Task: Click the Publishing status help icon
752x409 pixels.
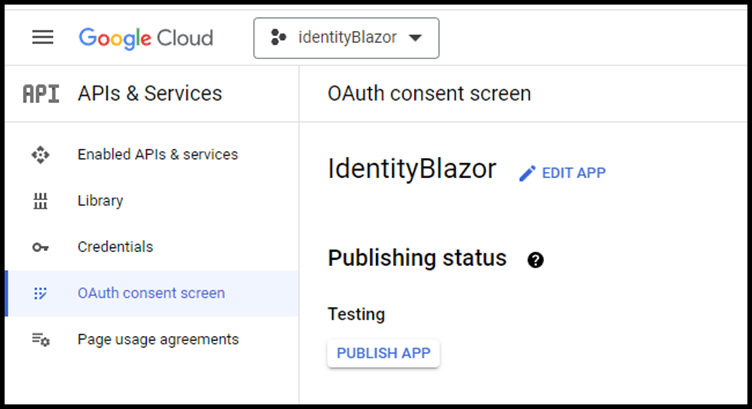Action: [x=535, y=260]
